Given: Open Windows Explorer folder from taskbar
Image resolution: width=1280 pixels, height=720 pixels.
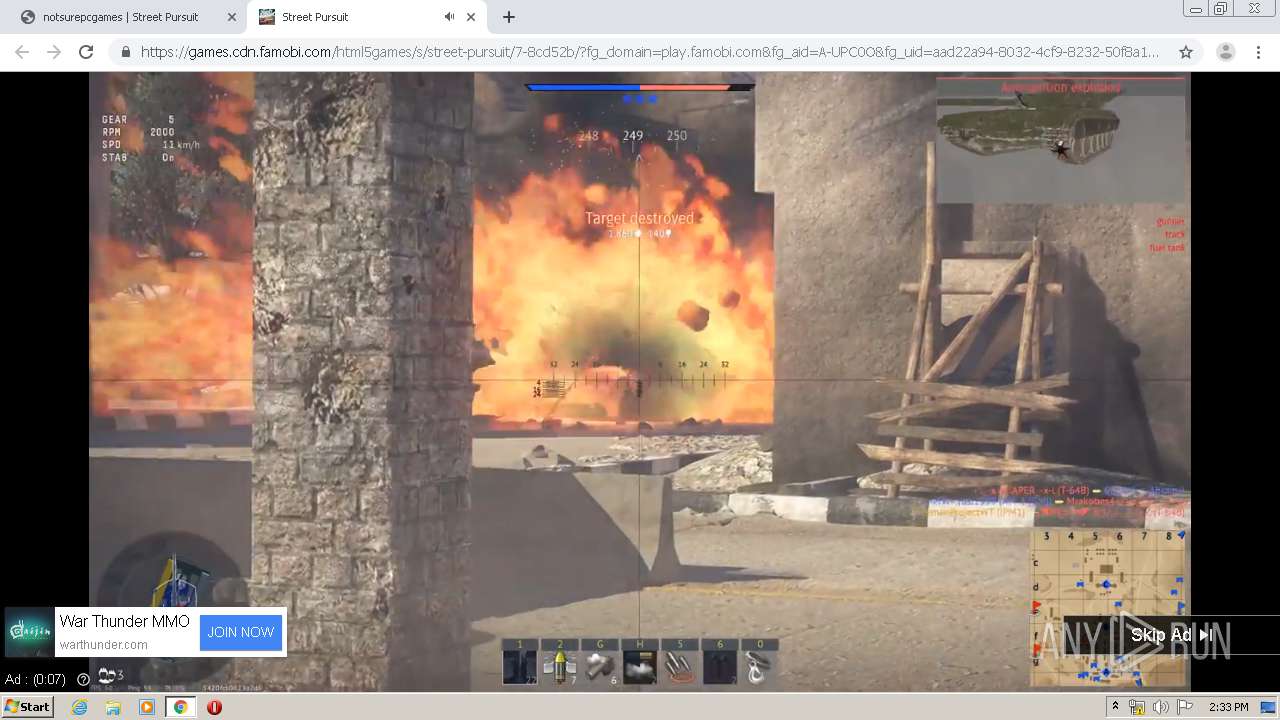Looking at the screenshot, I should (113, 707).
